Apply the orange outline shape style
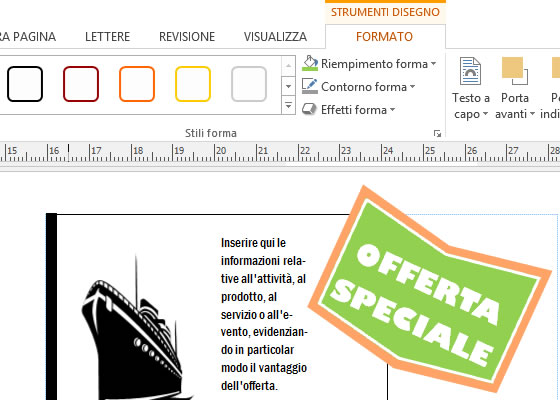 (x=137, y=84)
